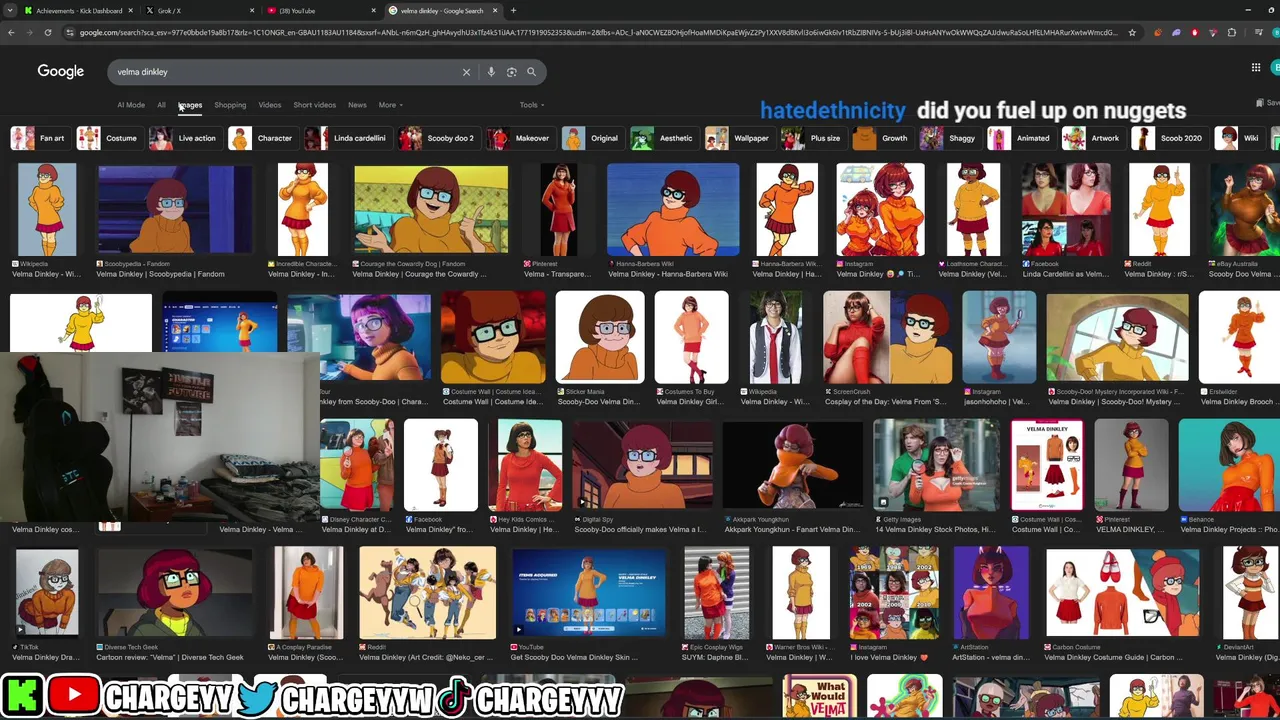Open the Tools dropdown
This screenshot has width=1280, height=720.
[x=531, y=105]
